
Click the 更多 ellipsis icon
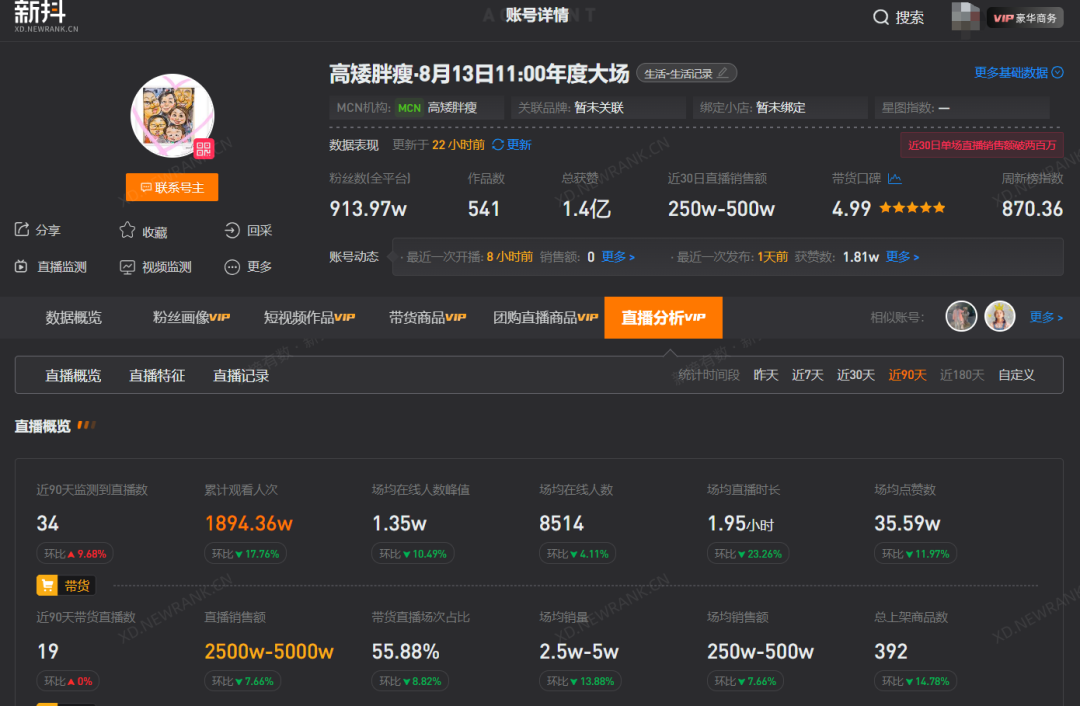[232, 267]
